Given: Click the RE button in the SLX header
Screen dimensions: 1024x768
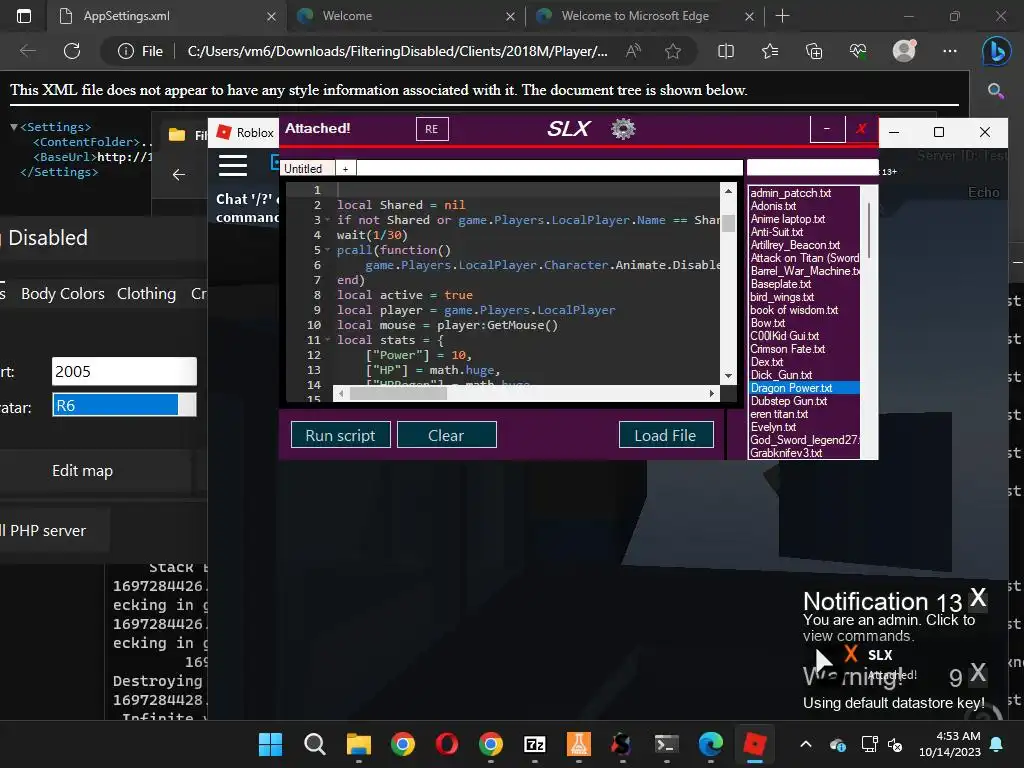Looking at the screenshot, I should pyautogui.click(x=432, y=129).
